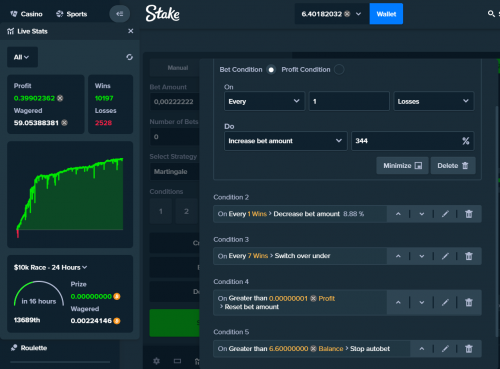Delete Condition 4 with trash icon
Viewport: 500px width, 369px height.
point(469,302)
